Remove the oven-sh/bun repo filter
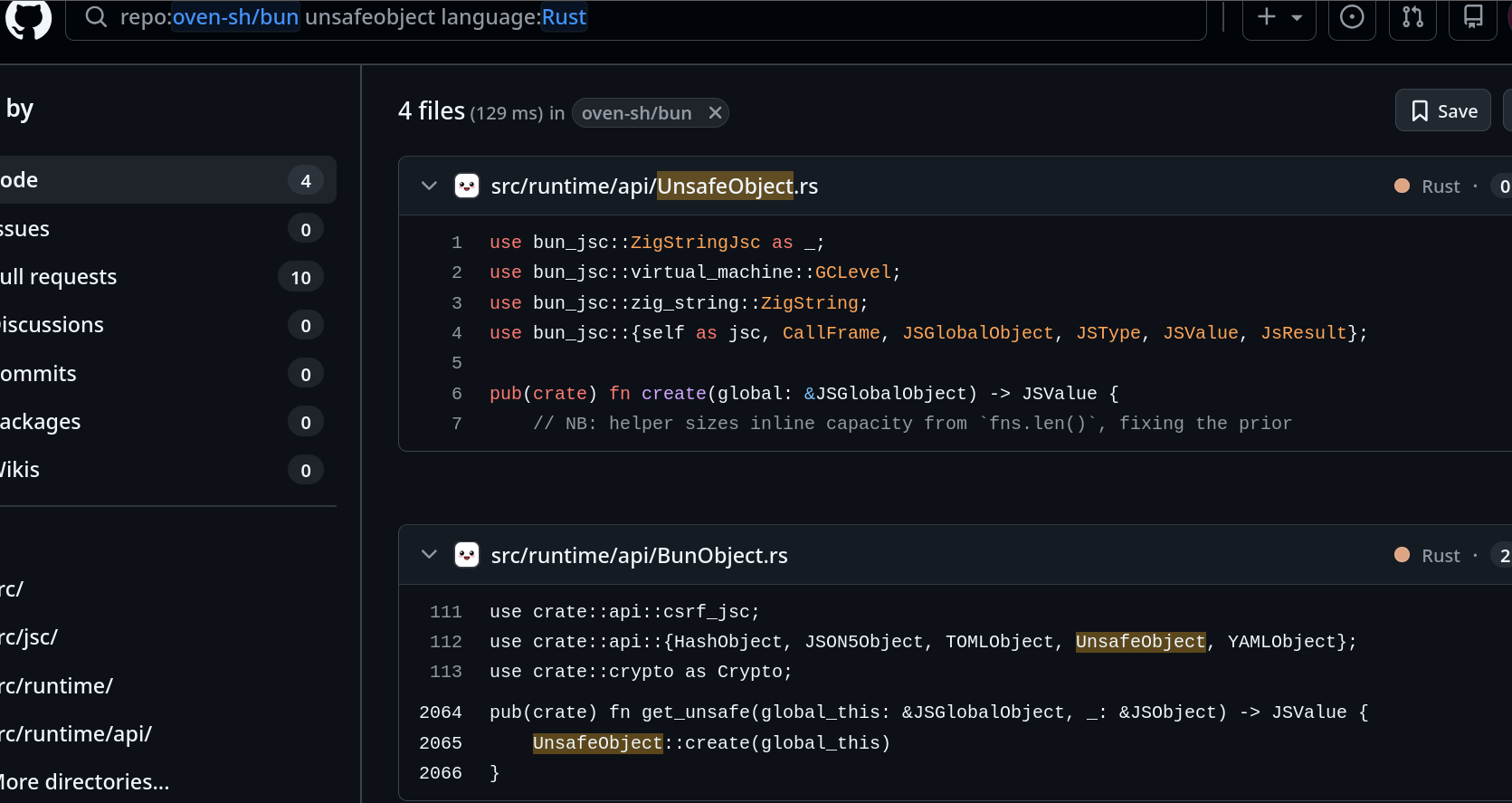The width and height of the screenshot is (1512, 803). [715, 113]
